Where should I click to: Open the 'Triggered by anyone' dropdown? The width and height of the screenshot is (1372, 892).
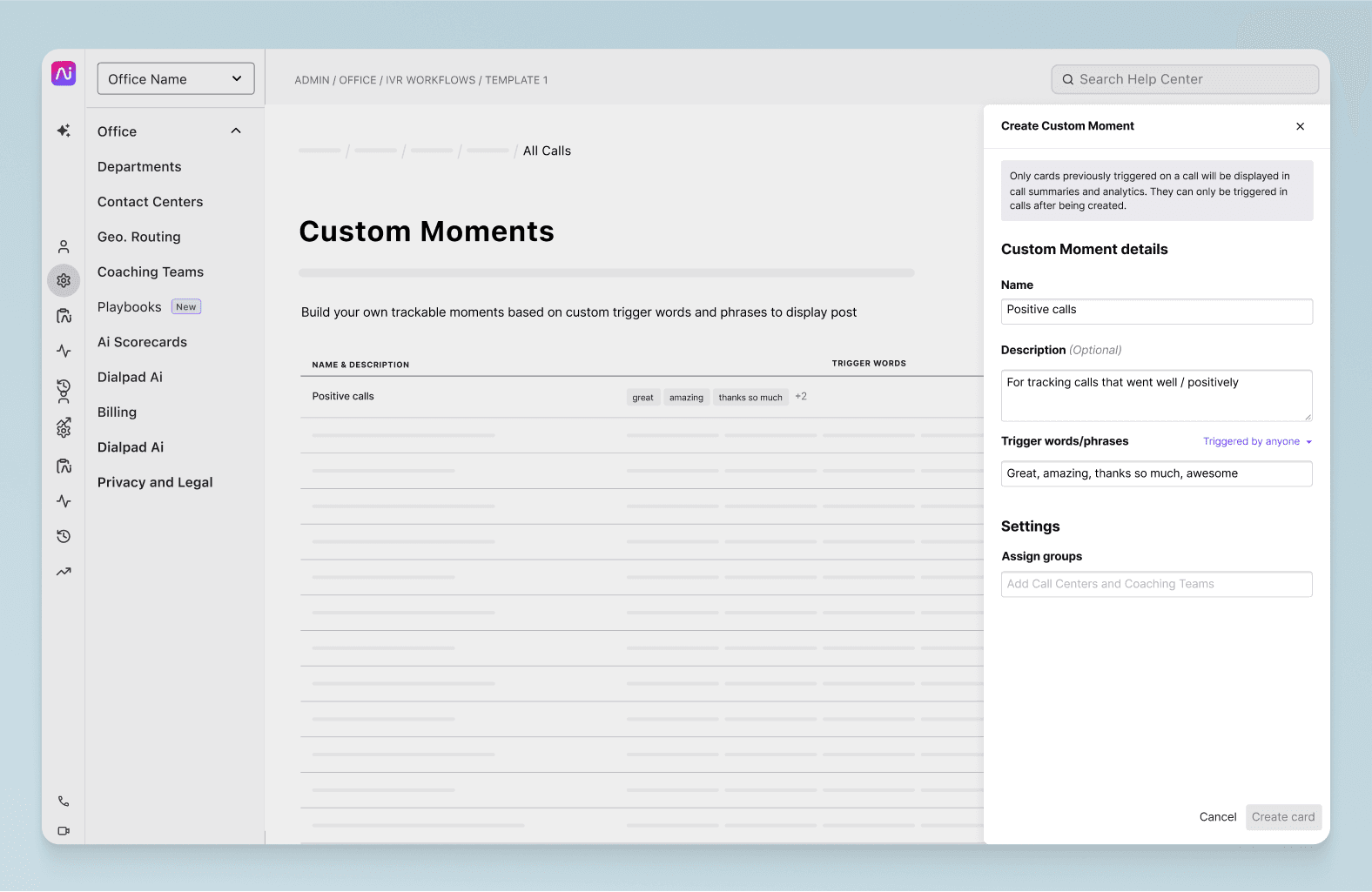[x=1256, y=442]
